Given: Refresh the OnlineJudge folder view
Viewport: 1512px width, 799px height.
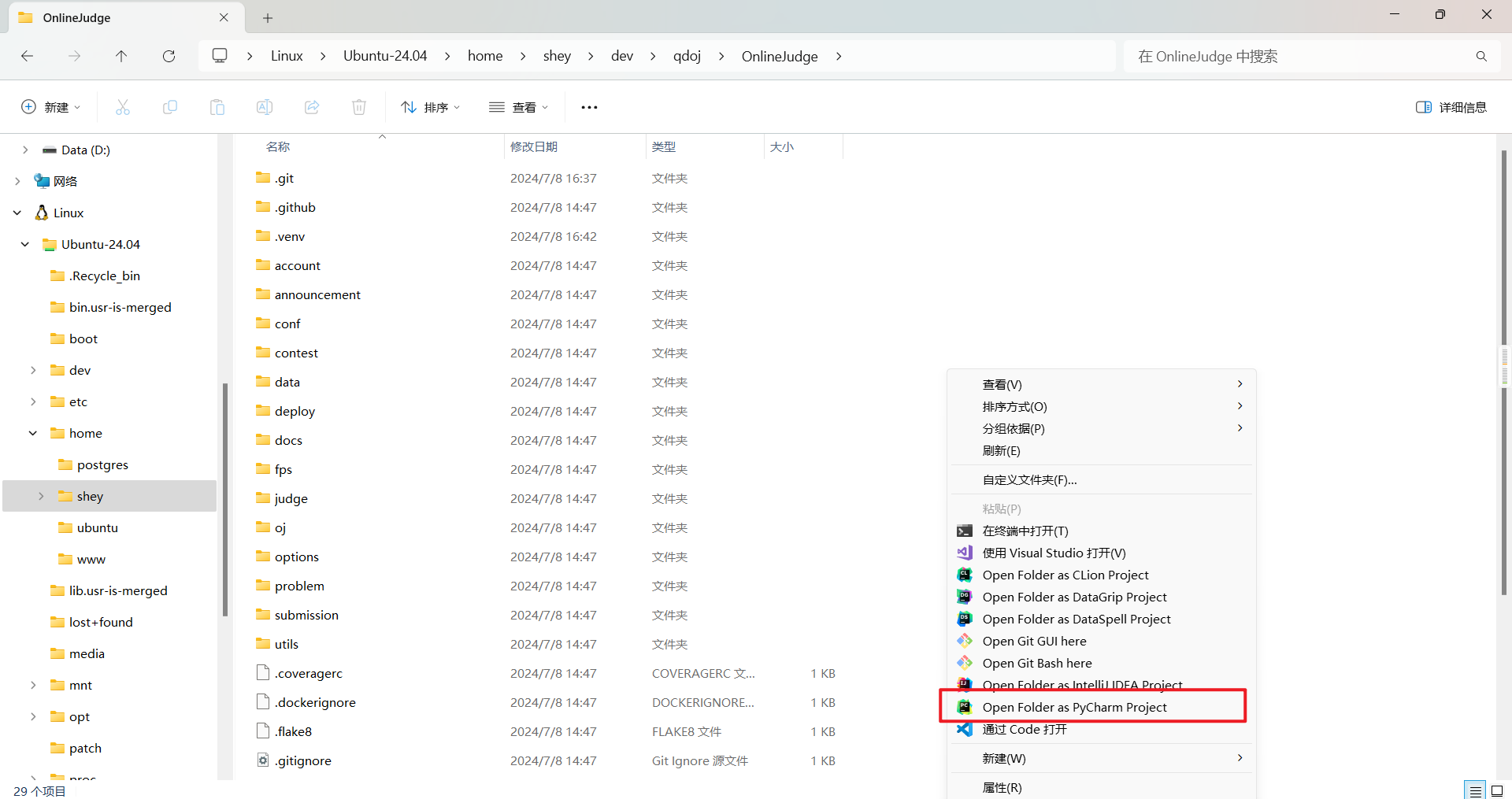Looking at the screenshot, I should tap(169, 56).
